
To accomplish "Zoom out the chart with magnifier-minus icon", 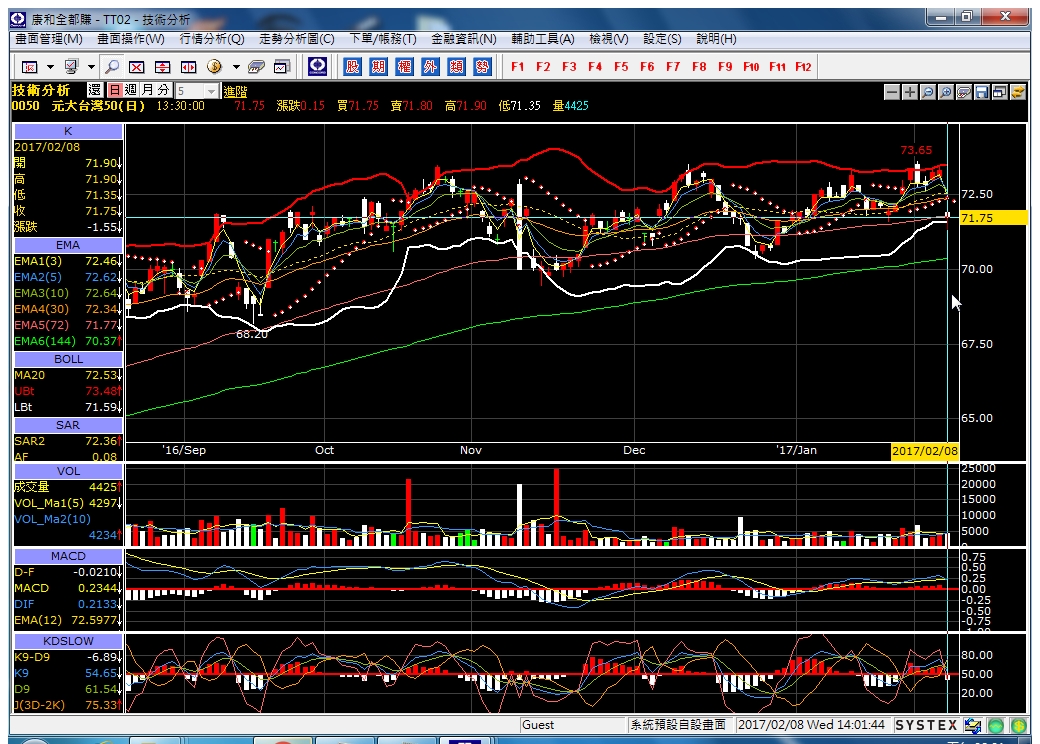I will tap(928, 92).
